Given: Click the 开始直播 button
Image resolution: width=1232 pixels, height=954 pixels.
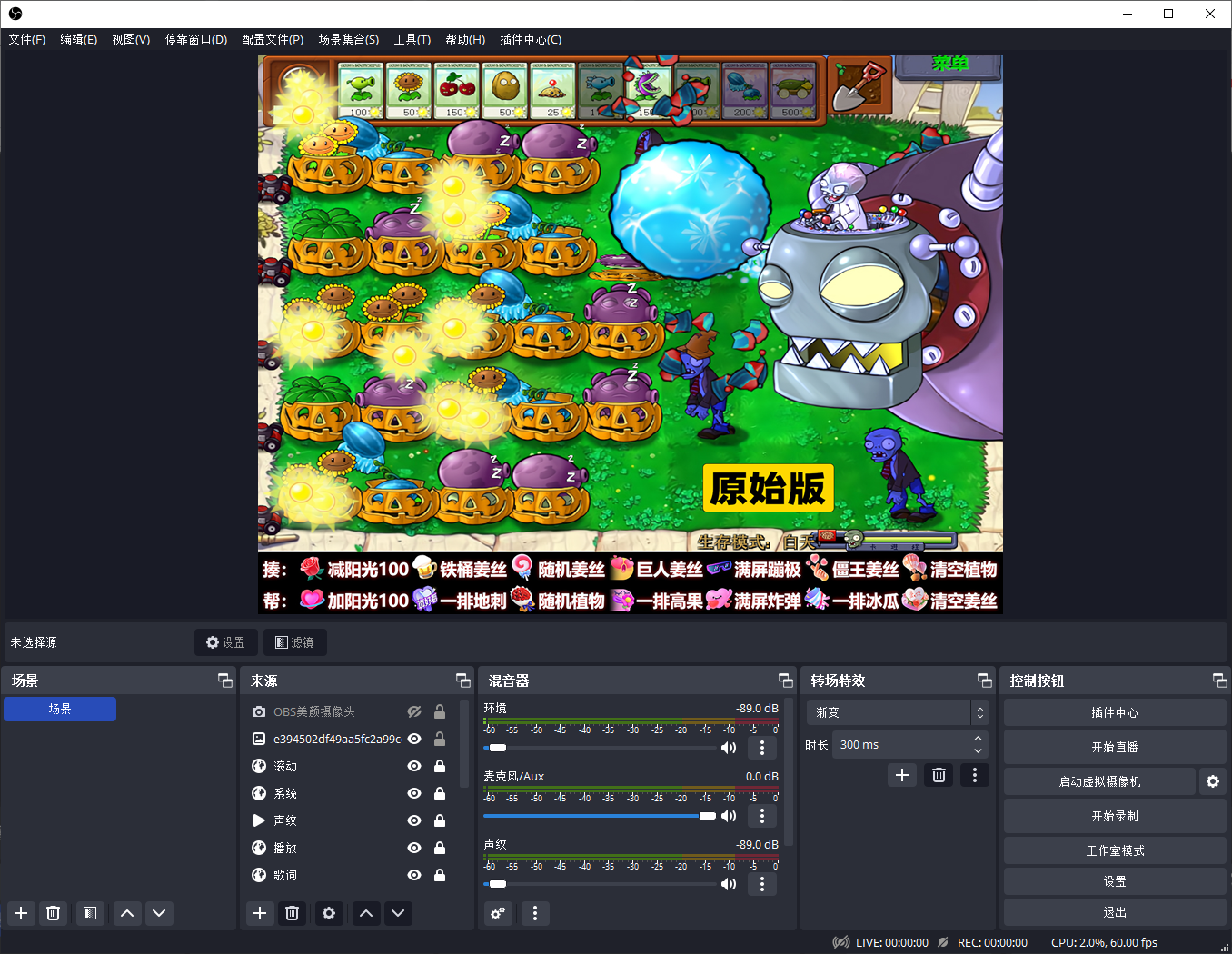Looking at the screenshot, I should 1114,747.
